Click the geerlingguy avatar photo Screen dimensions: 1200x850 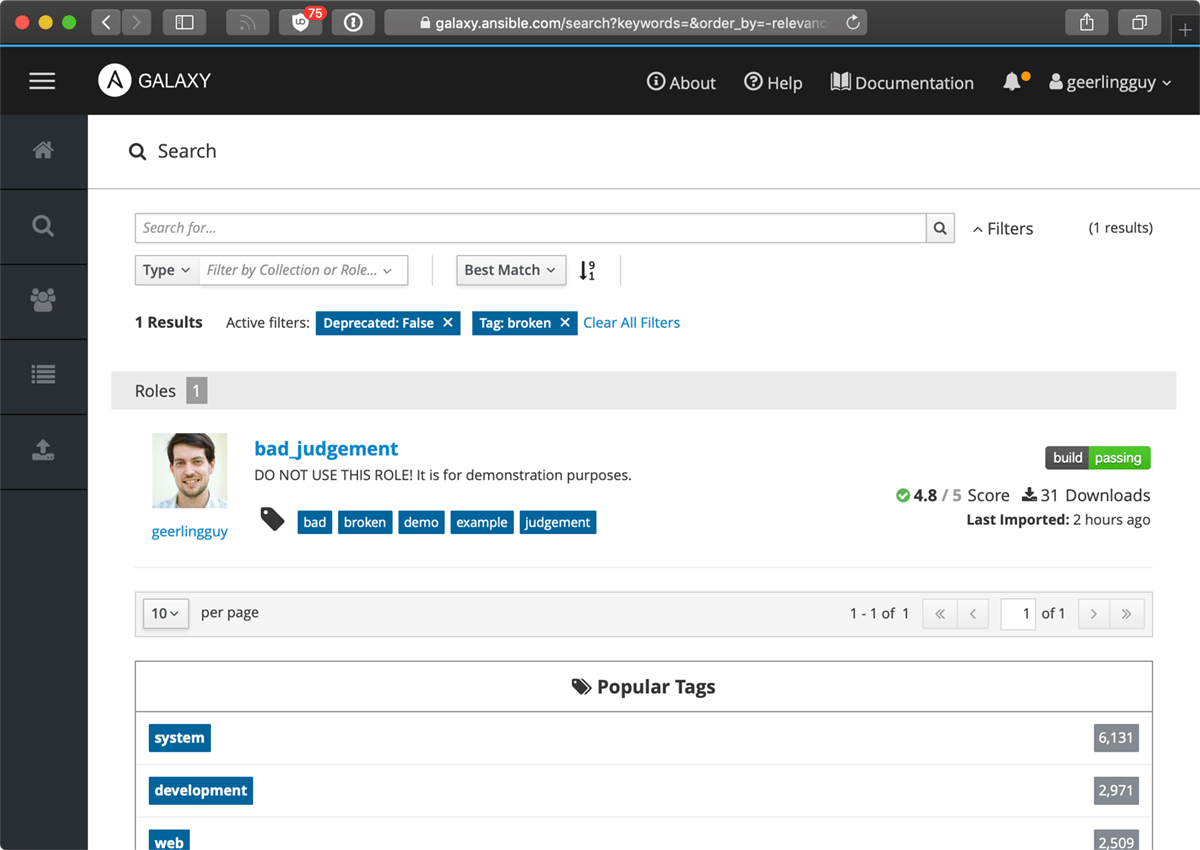coord(190,471)
